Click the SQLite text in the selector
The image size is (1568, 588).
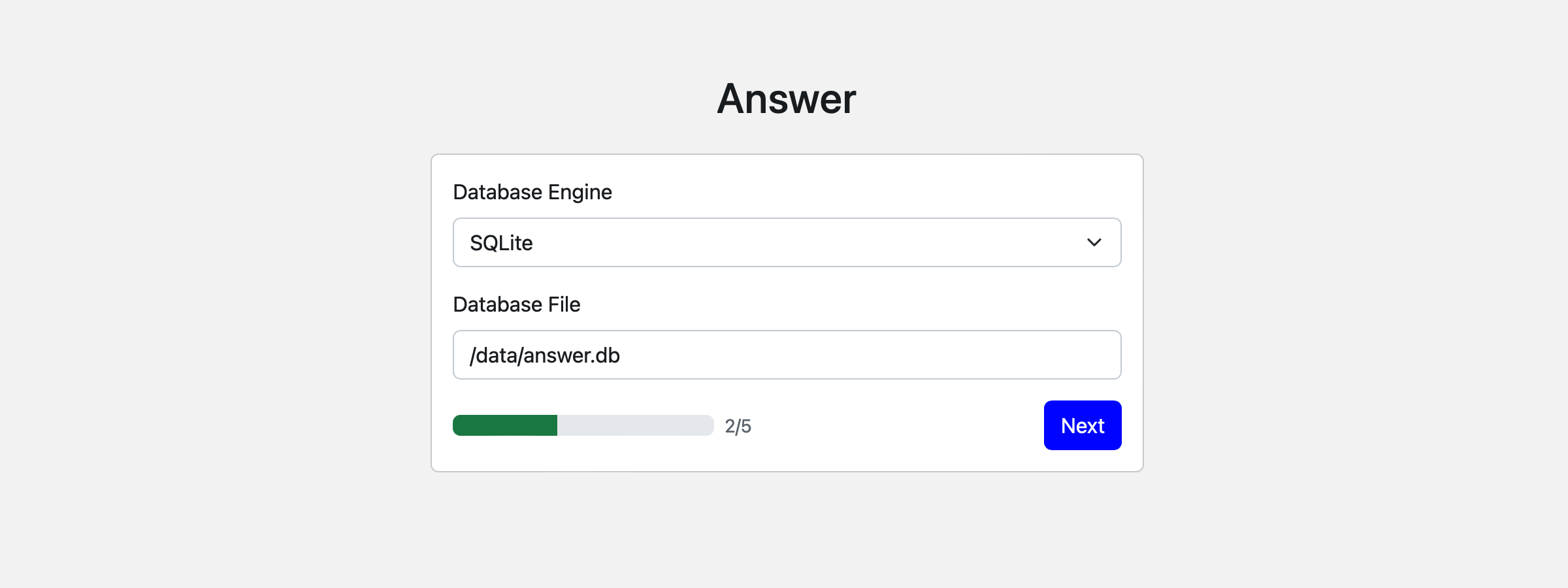[501, 242]
